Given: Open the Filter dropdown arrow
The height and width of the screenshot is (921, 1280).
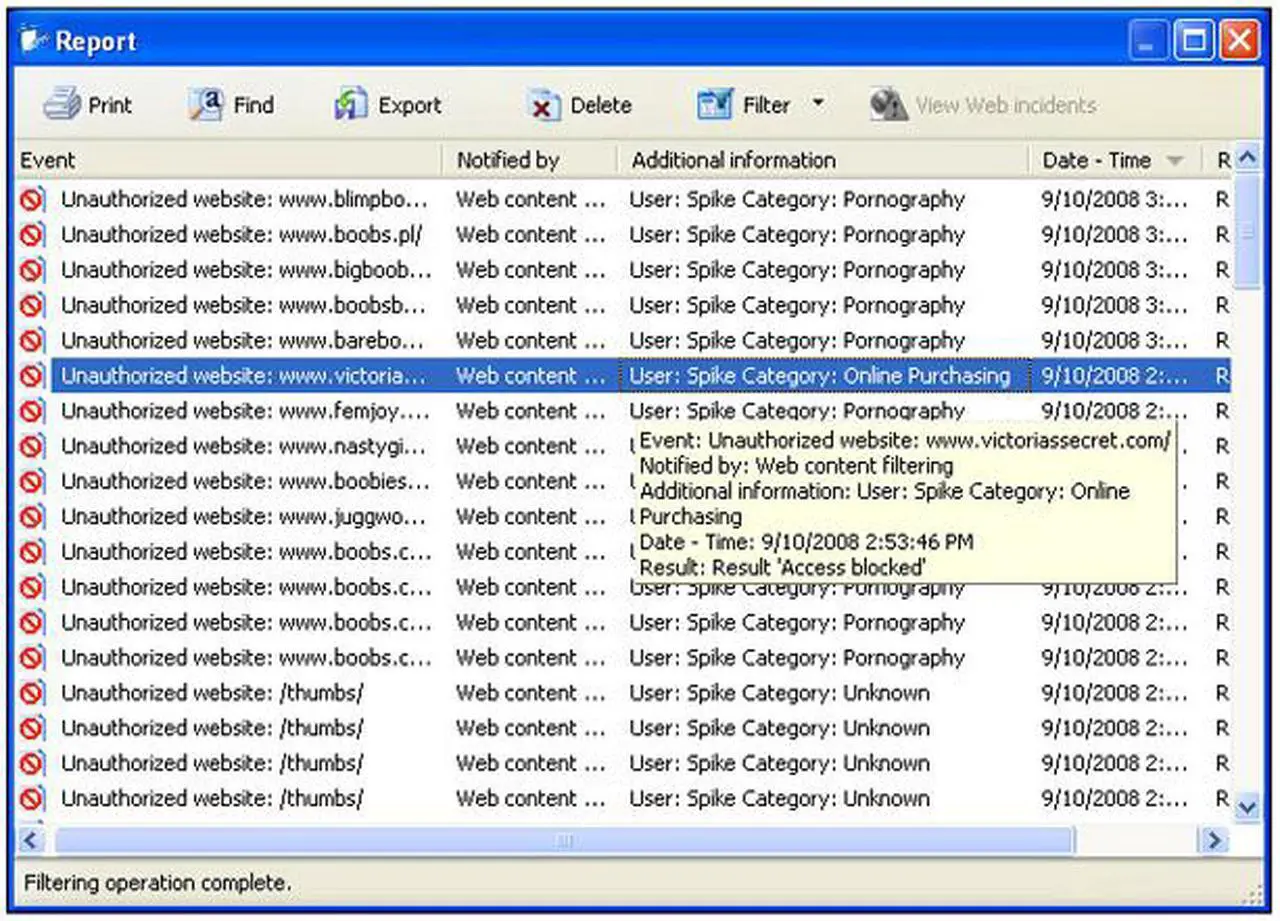Looking at the screenshot, I should point(818,103).
